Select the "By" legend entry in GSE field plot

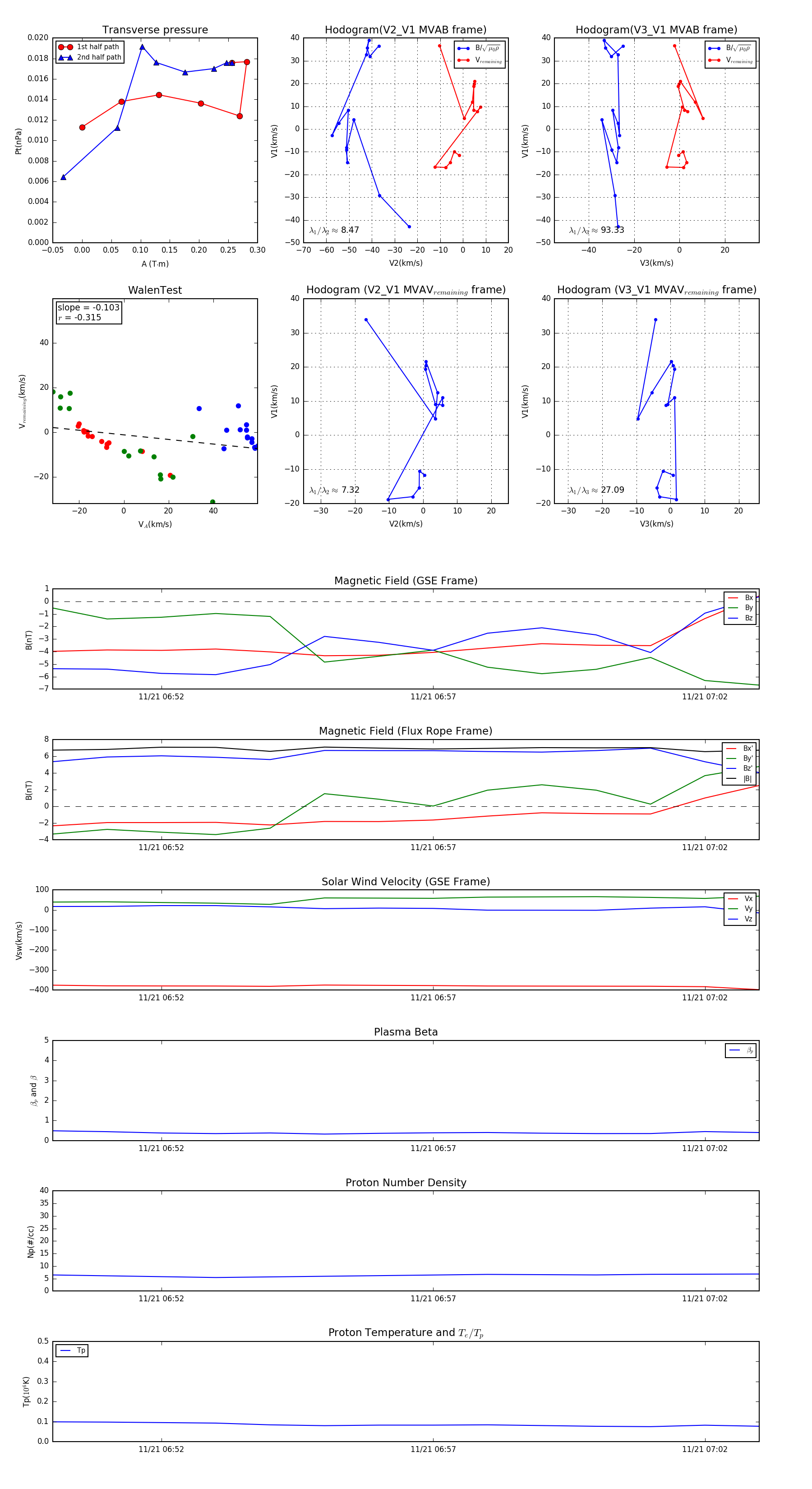coord(740,607)
